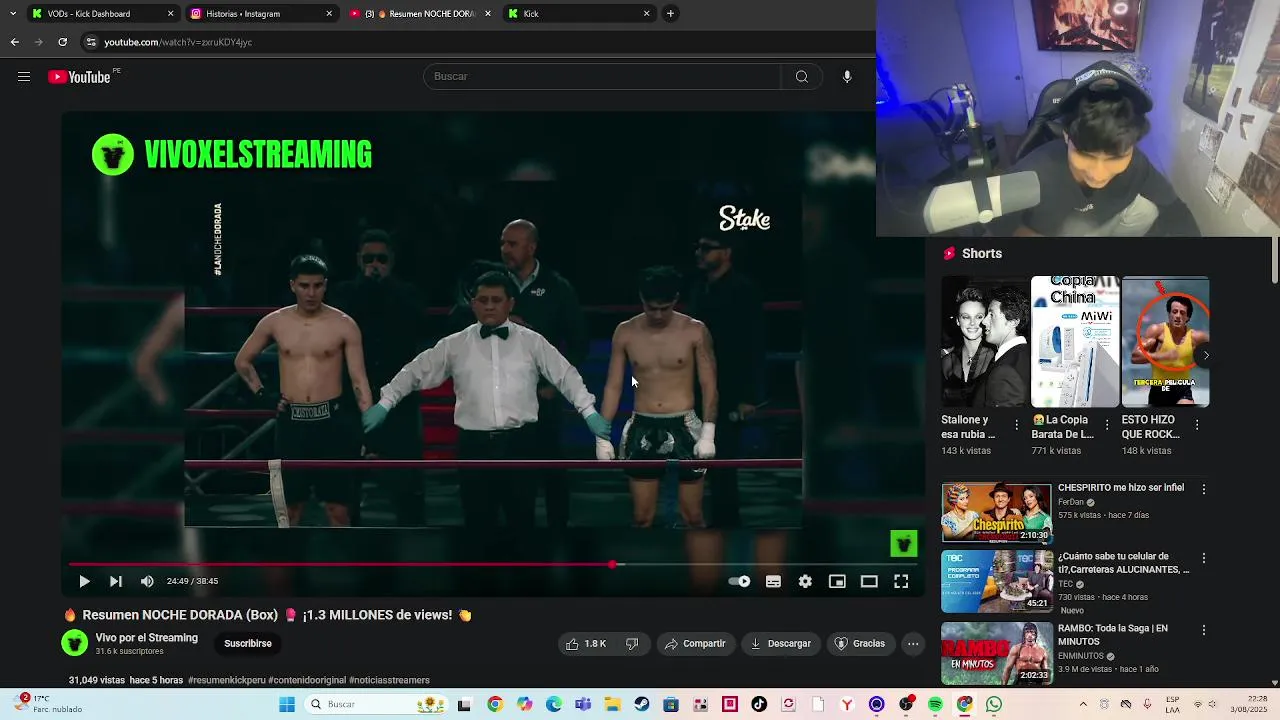Open the Windows Start menu
Image resolution: width=1280 pixels, height=720 pixels.
pyautogui.click(x=287, y=705)
